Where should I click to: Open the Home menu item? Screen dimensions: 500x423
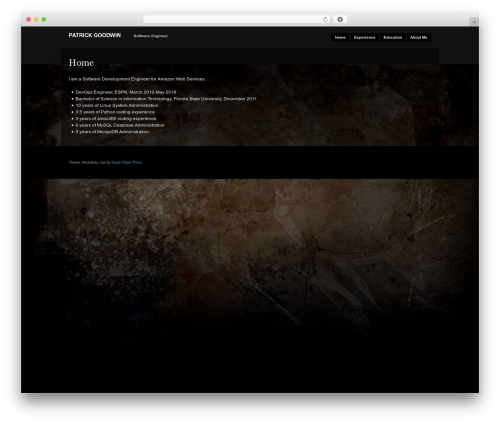(x=340, y=37)
